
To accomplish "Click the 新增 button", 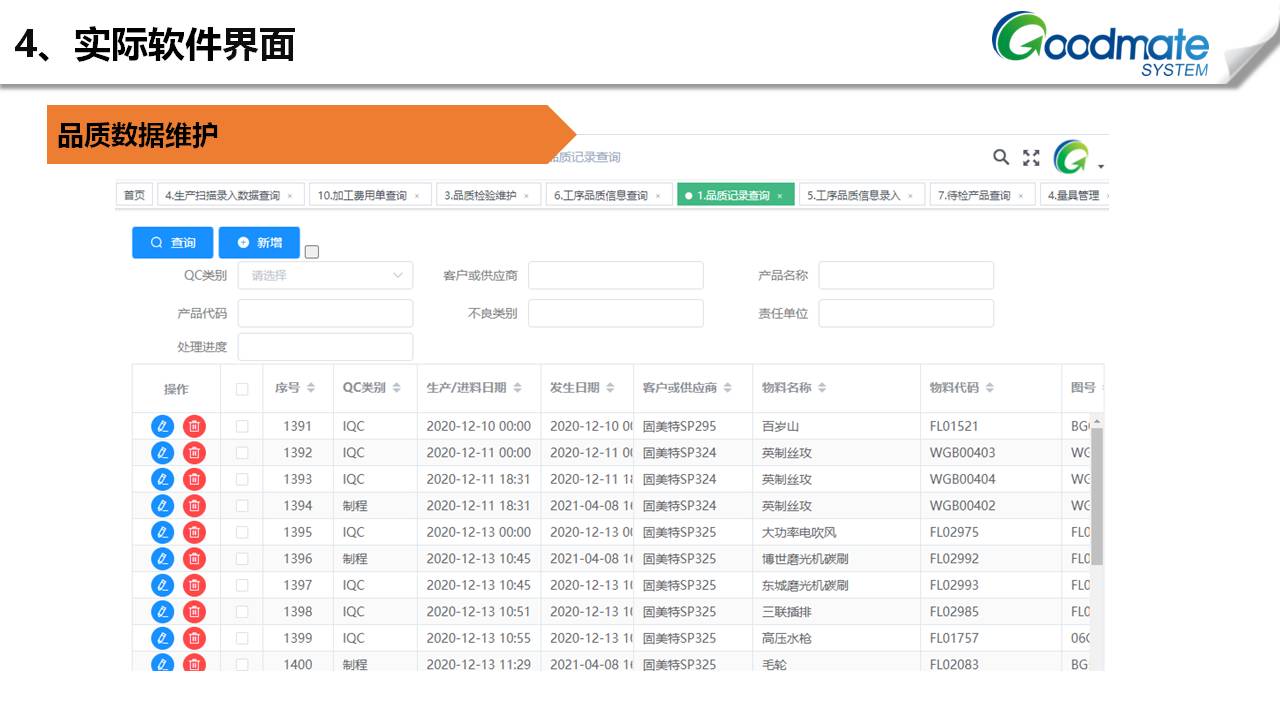I will 259,243.
